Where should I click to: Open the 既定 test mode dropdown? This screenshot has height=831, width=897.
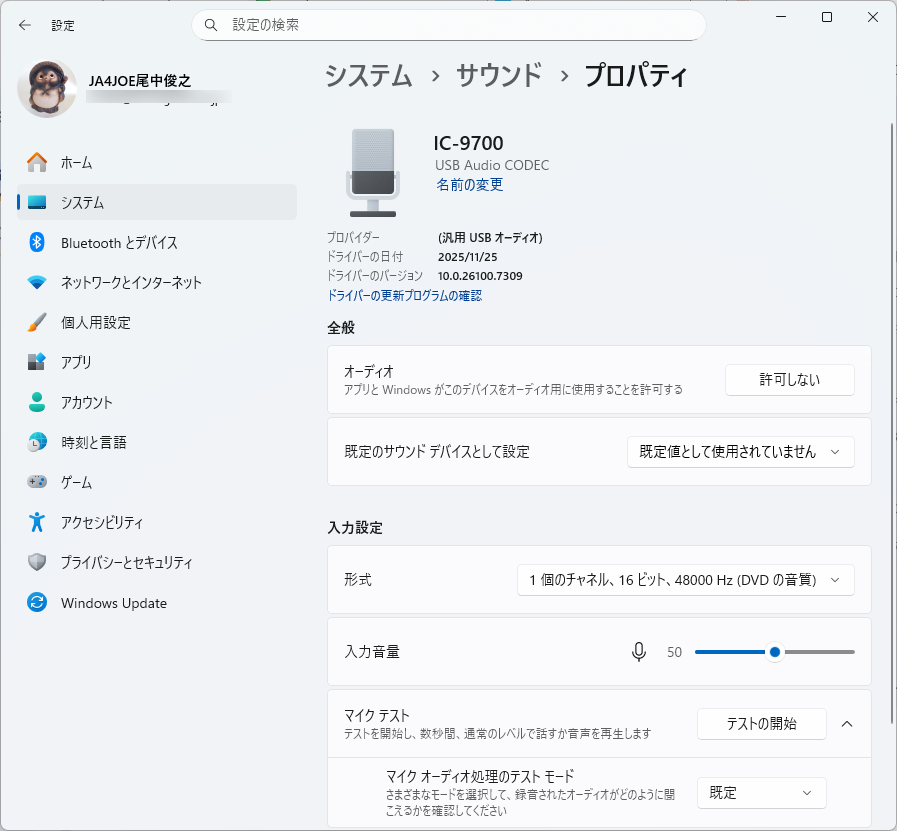(761, 793)
